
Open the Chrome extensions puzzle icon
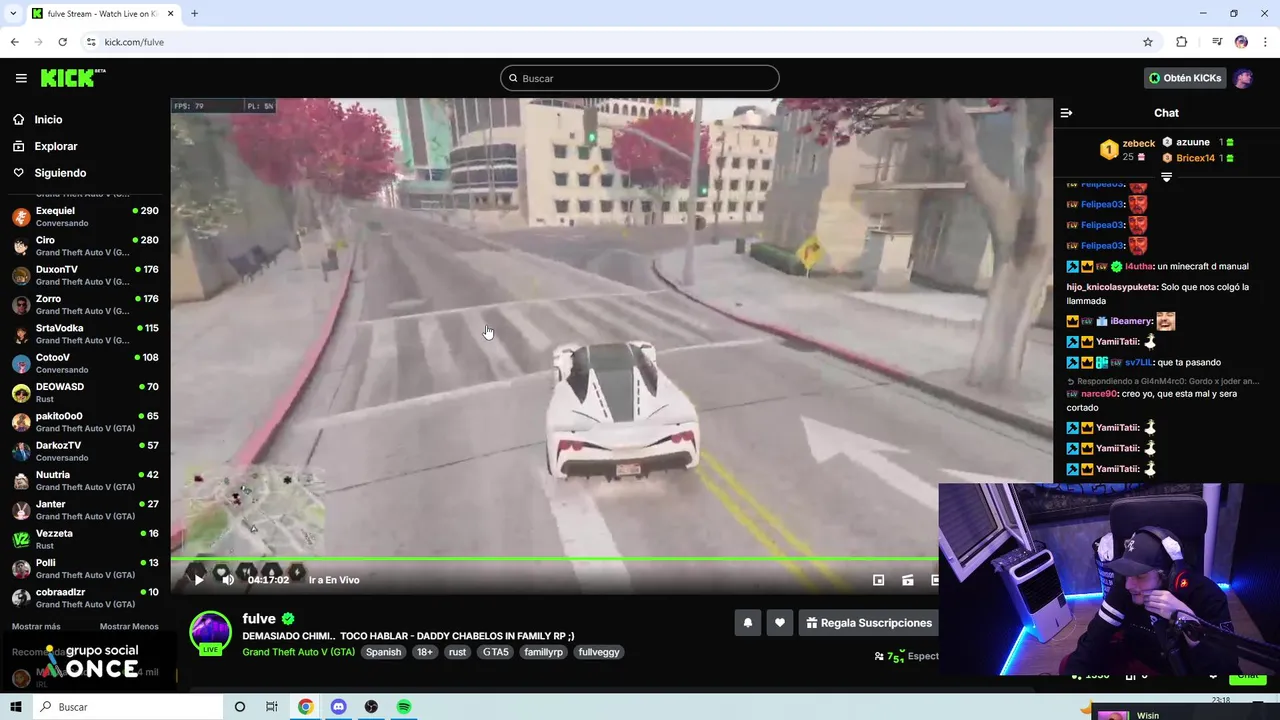pos(1182,42)
